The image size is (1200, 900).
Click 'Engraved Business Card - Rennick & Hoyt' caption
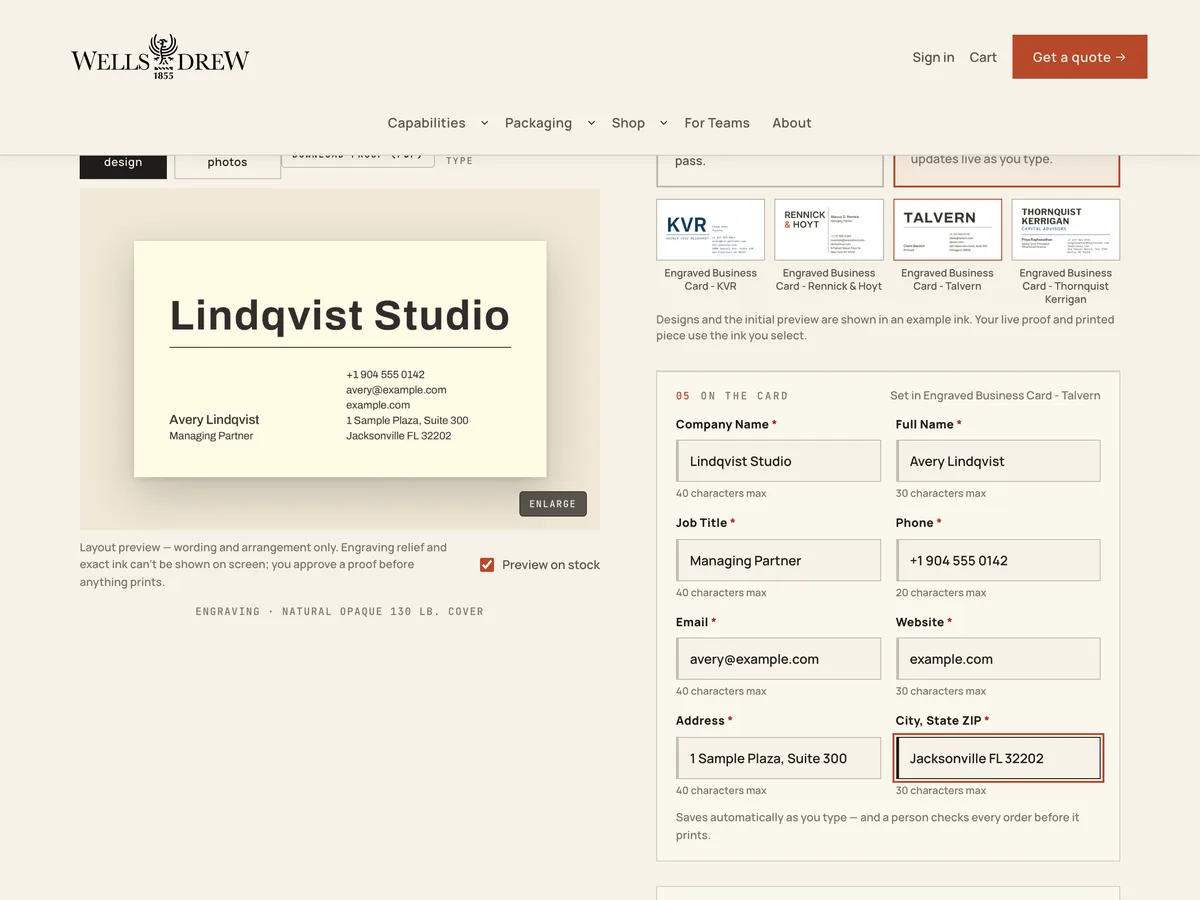coord(829,279)
